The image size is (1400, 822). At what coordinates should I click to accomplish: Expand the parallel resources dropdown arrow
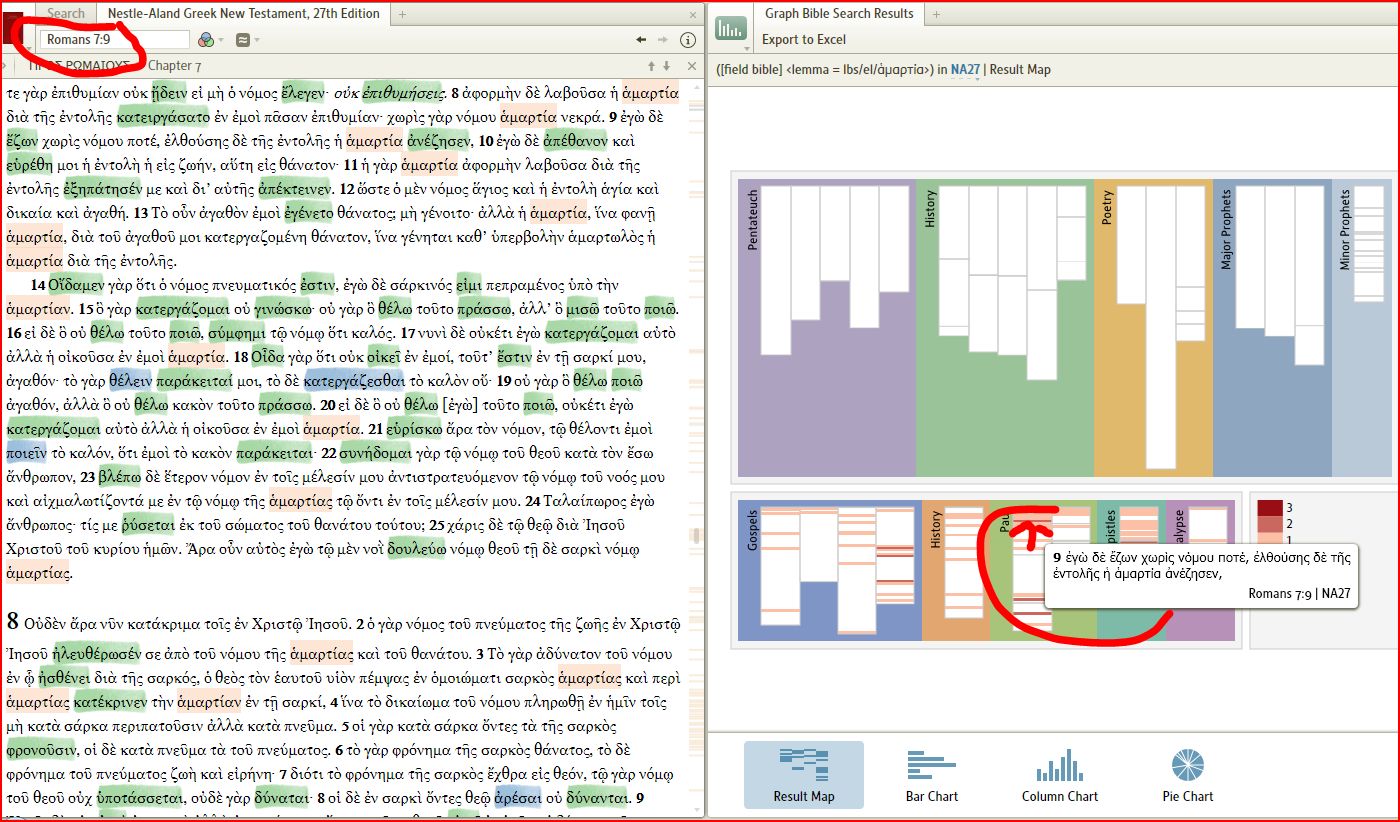pyautogui.click(x=257, y=40)
